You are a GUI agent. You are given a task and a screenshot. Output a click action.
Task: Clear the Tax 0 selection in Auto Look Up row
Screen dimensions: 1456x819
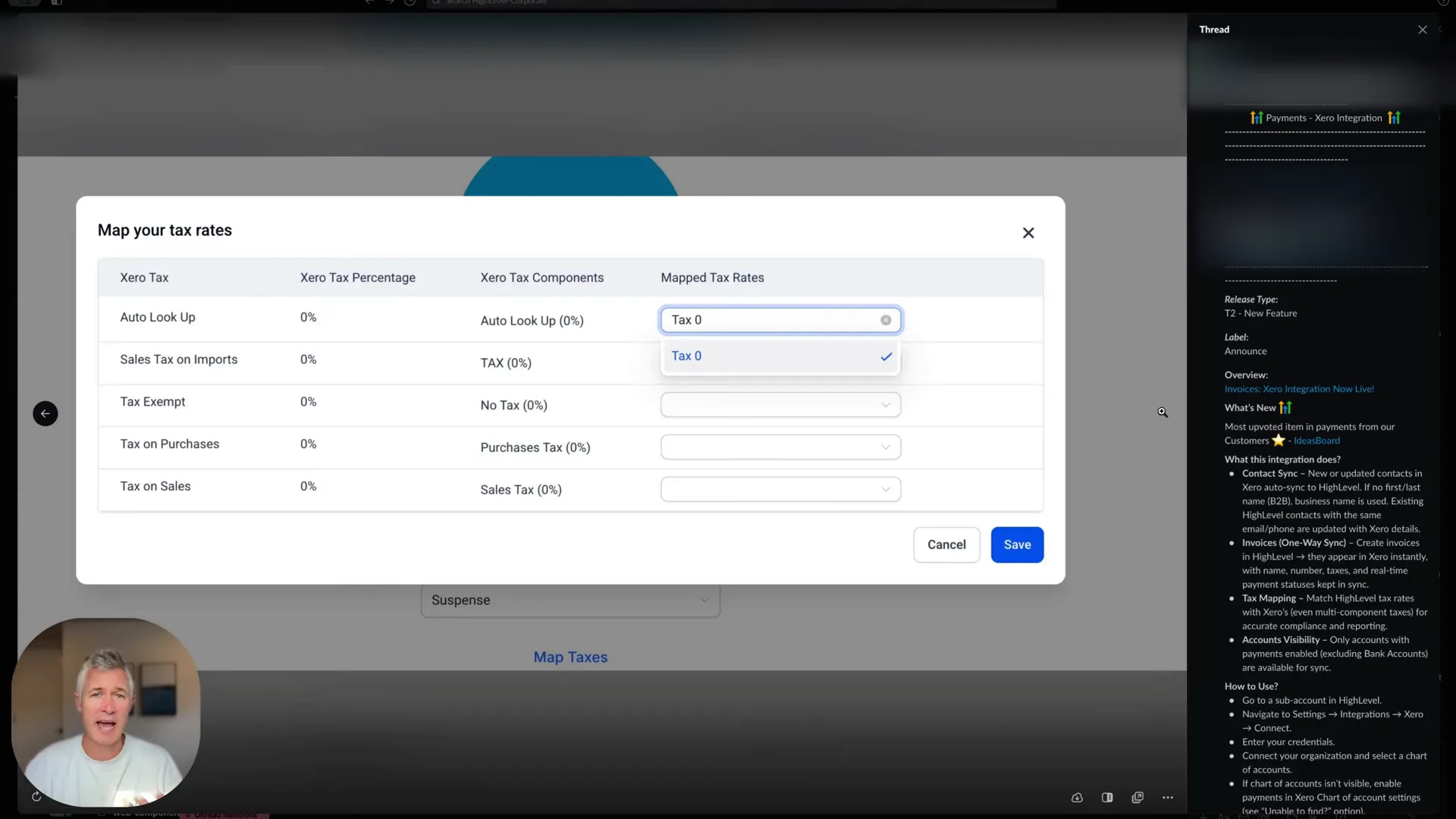click(886, 320)
